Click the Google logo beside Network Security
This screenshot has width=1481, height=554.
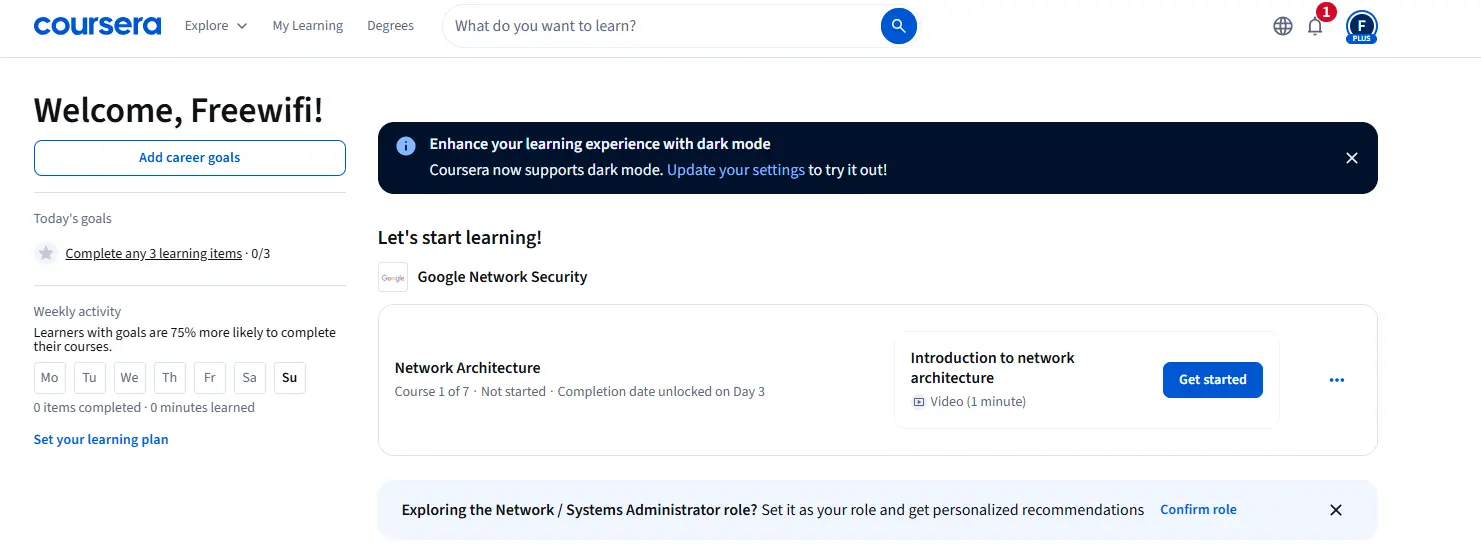click(x=393, y=277)
